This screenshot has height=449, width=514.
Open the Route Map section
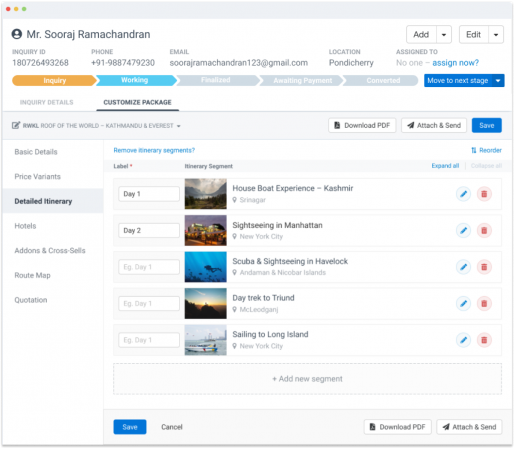tap(32, 275)
